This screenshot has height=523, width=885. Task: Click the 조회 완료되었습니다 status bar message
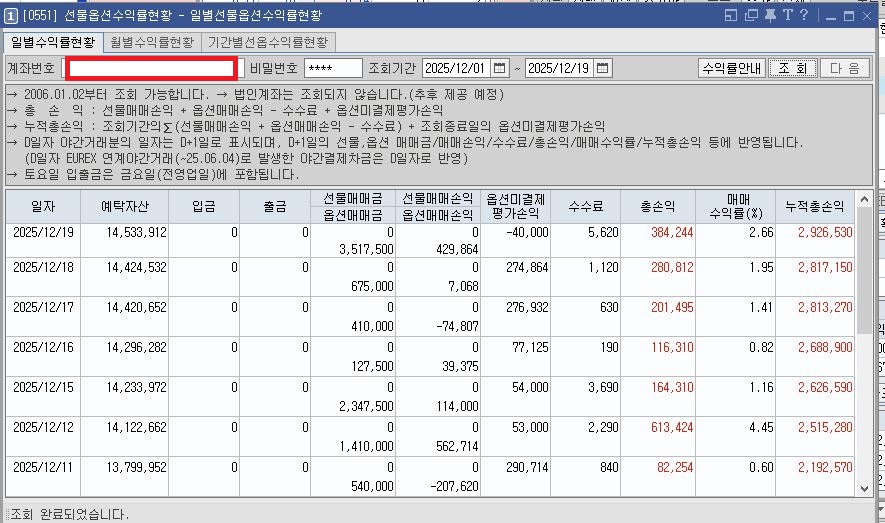click(x=70, y=515)
